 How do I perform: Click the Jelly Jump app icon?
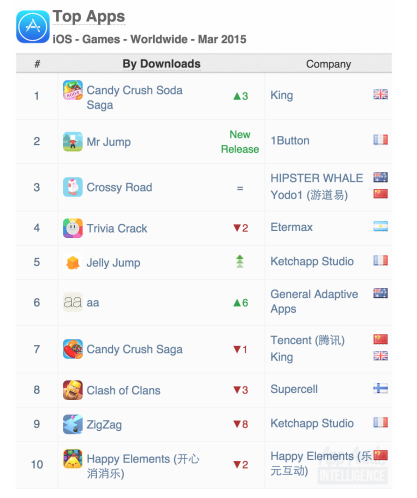pos(73,262)
